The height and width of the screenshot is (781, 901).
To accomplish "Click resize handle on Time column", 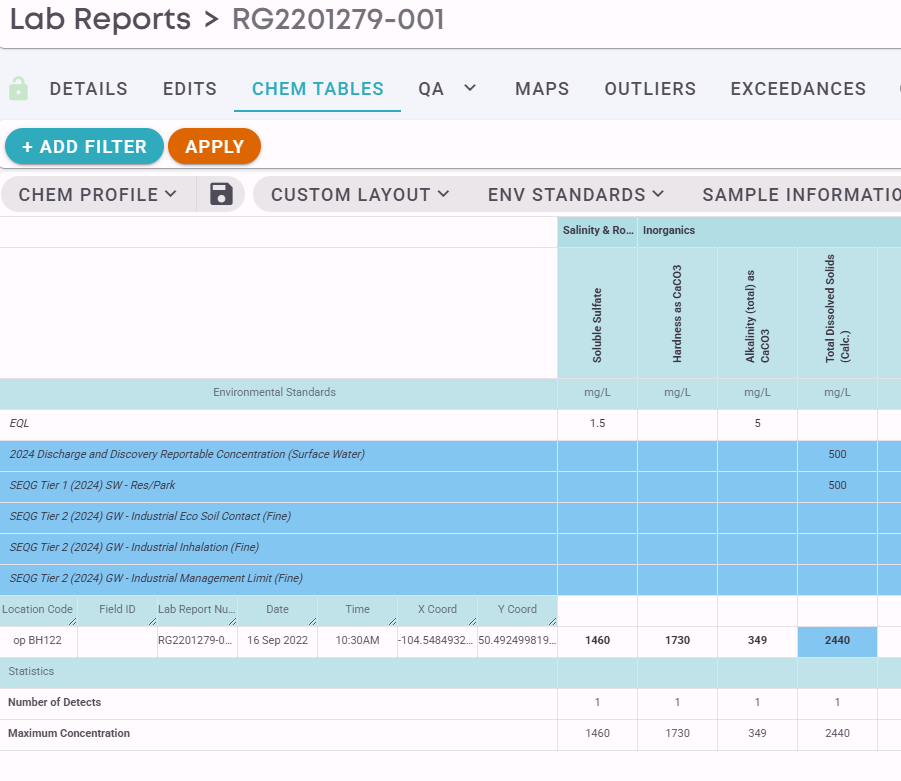I will pos(392,621).
